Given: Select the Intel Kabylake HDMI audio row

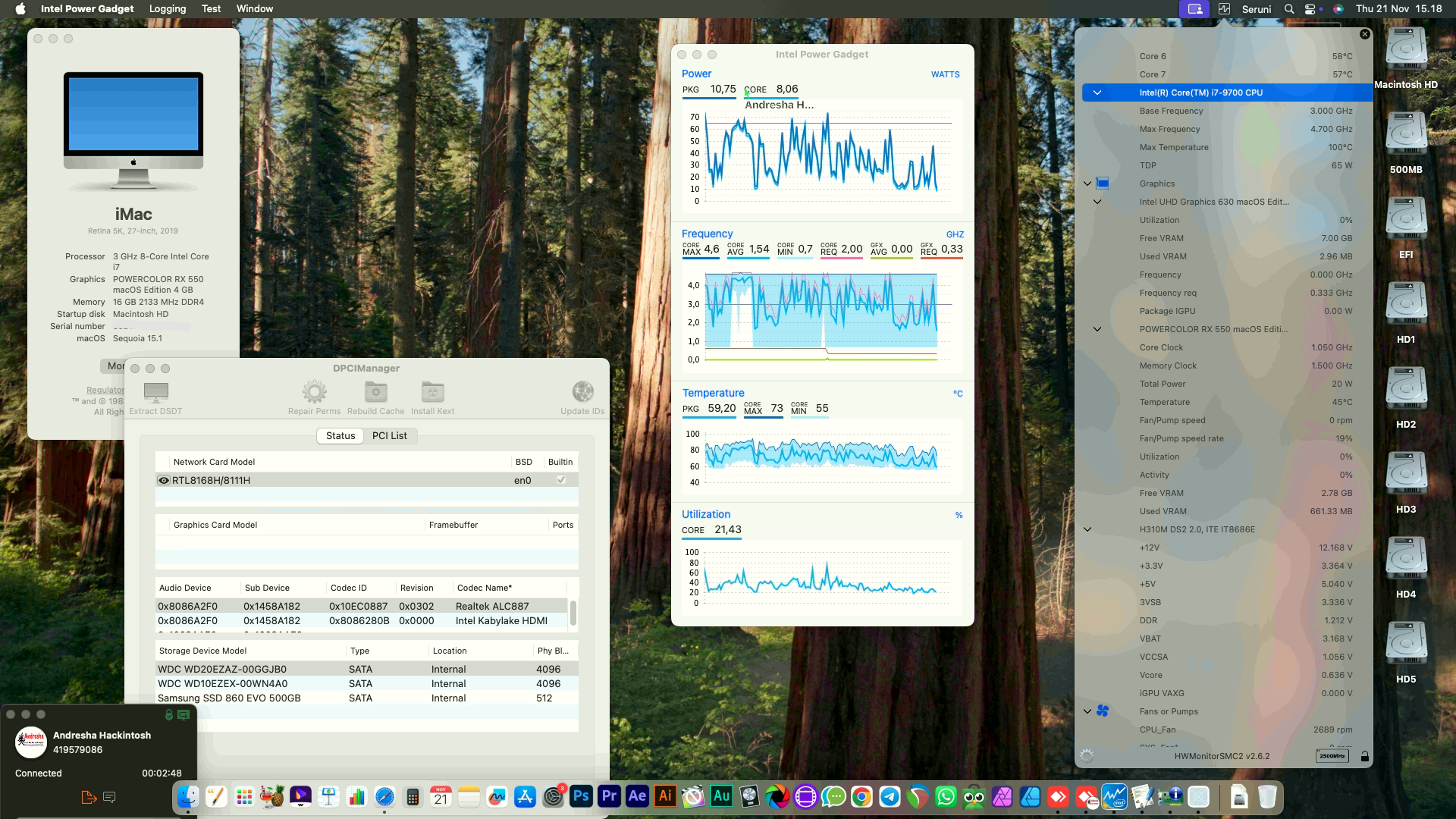Looking at the screenshot, I should coord(361,620).
